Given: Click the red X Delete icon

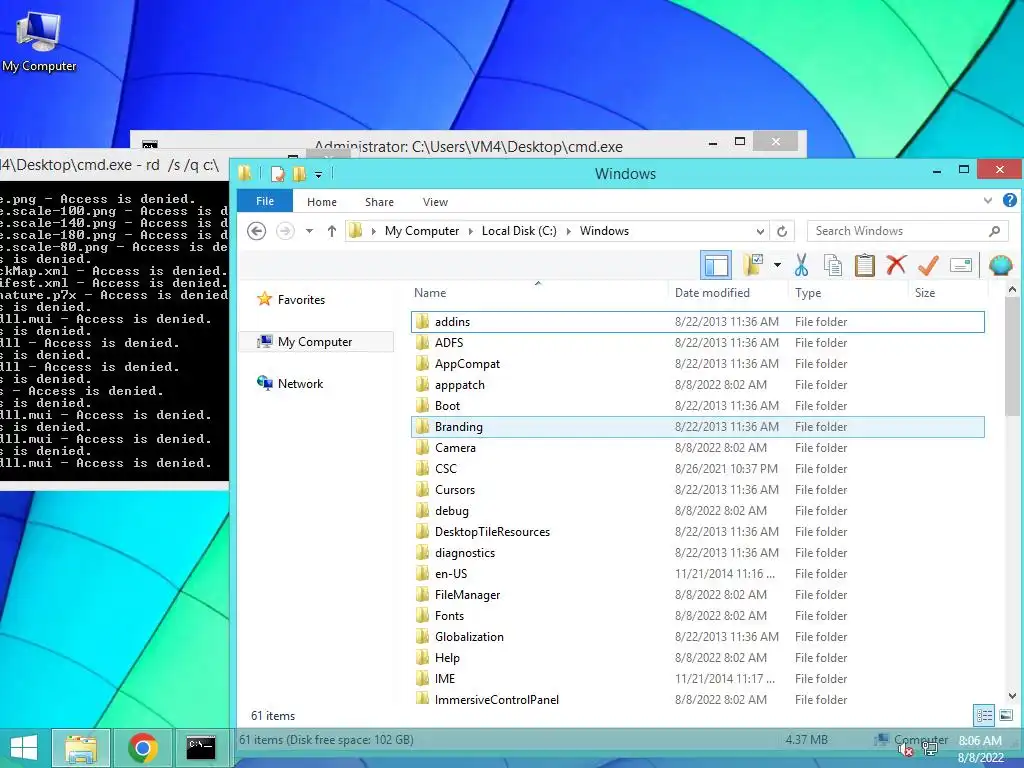Looking at the screenshot, I should [896, 265].
